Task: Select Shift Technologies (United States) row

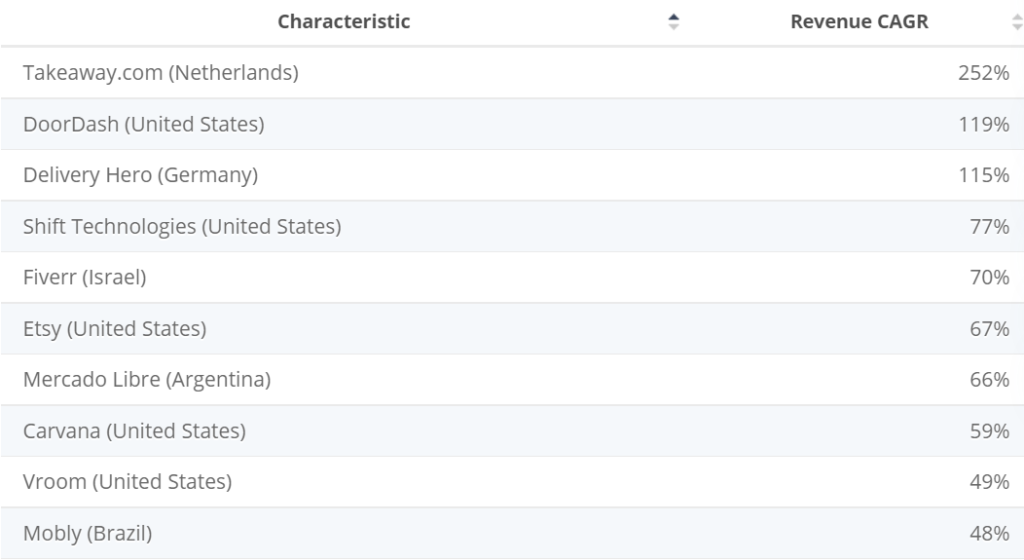Action: (x=182, y=227)
